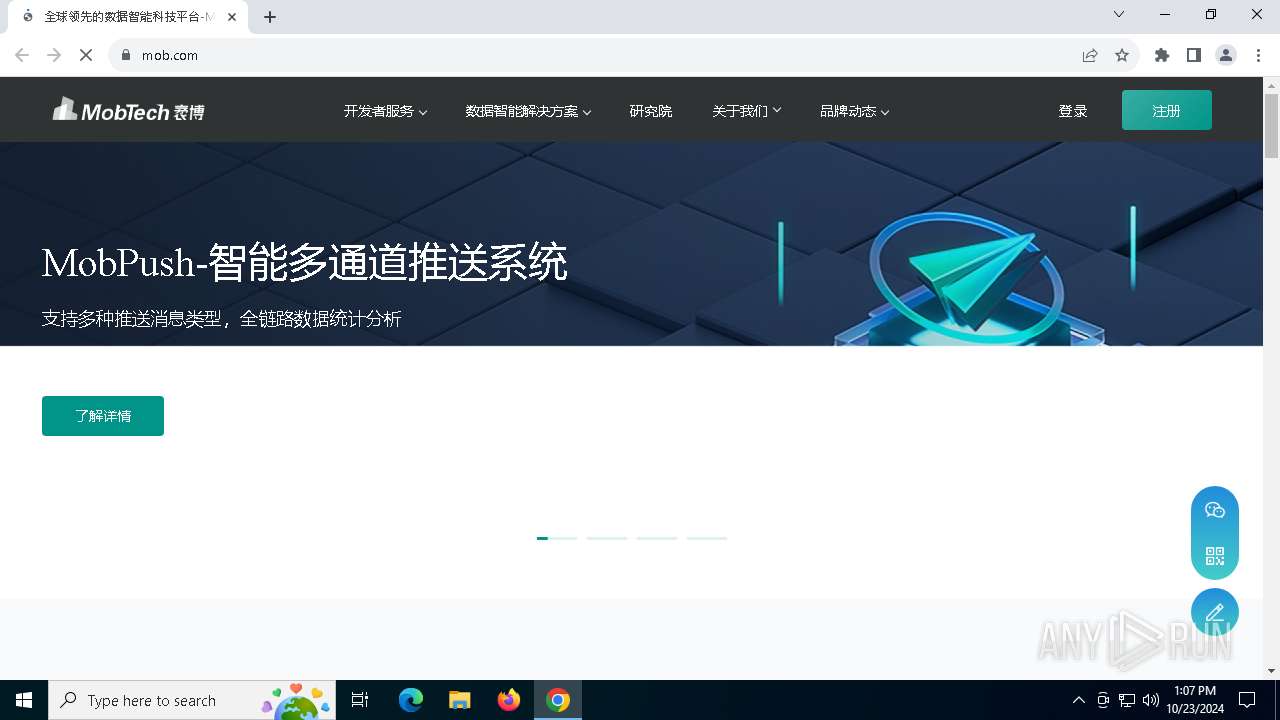The image size is (1280, 720).
Task: Open the volume control in system tray
Action: point(1151,700)
